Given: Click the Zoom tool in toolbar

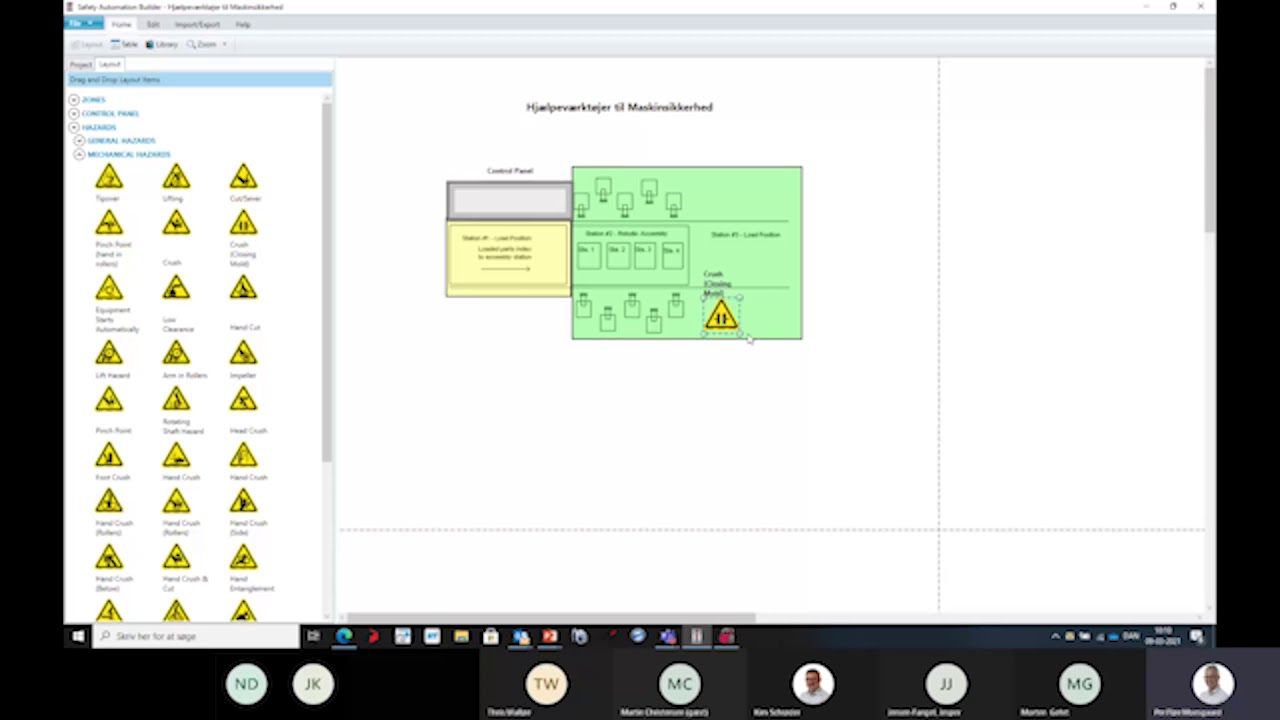Looking at the screenshot, I should pos(201,44).
